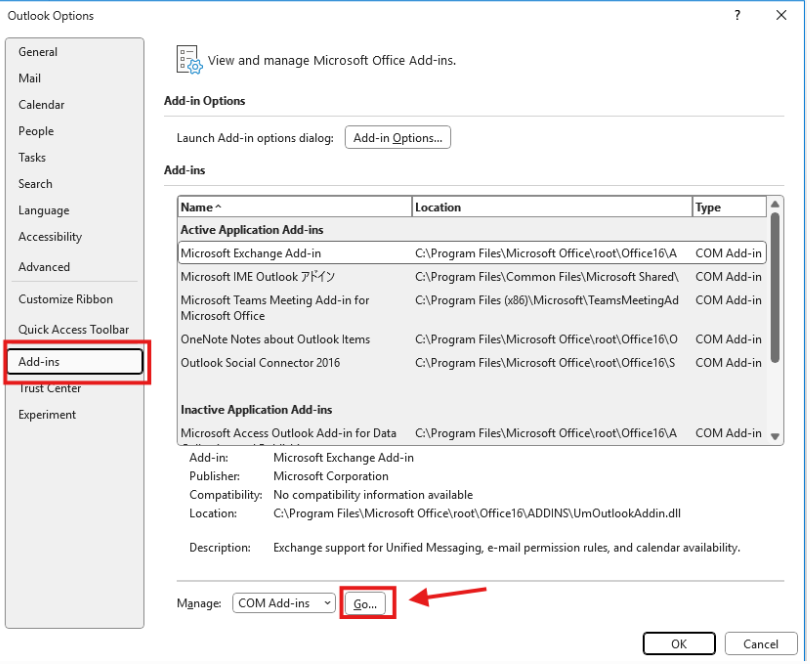Open the People settings page
810x664 pixels.
pyautogui.click(x=36, y=131)
